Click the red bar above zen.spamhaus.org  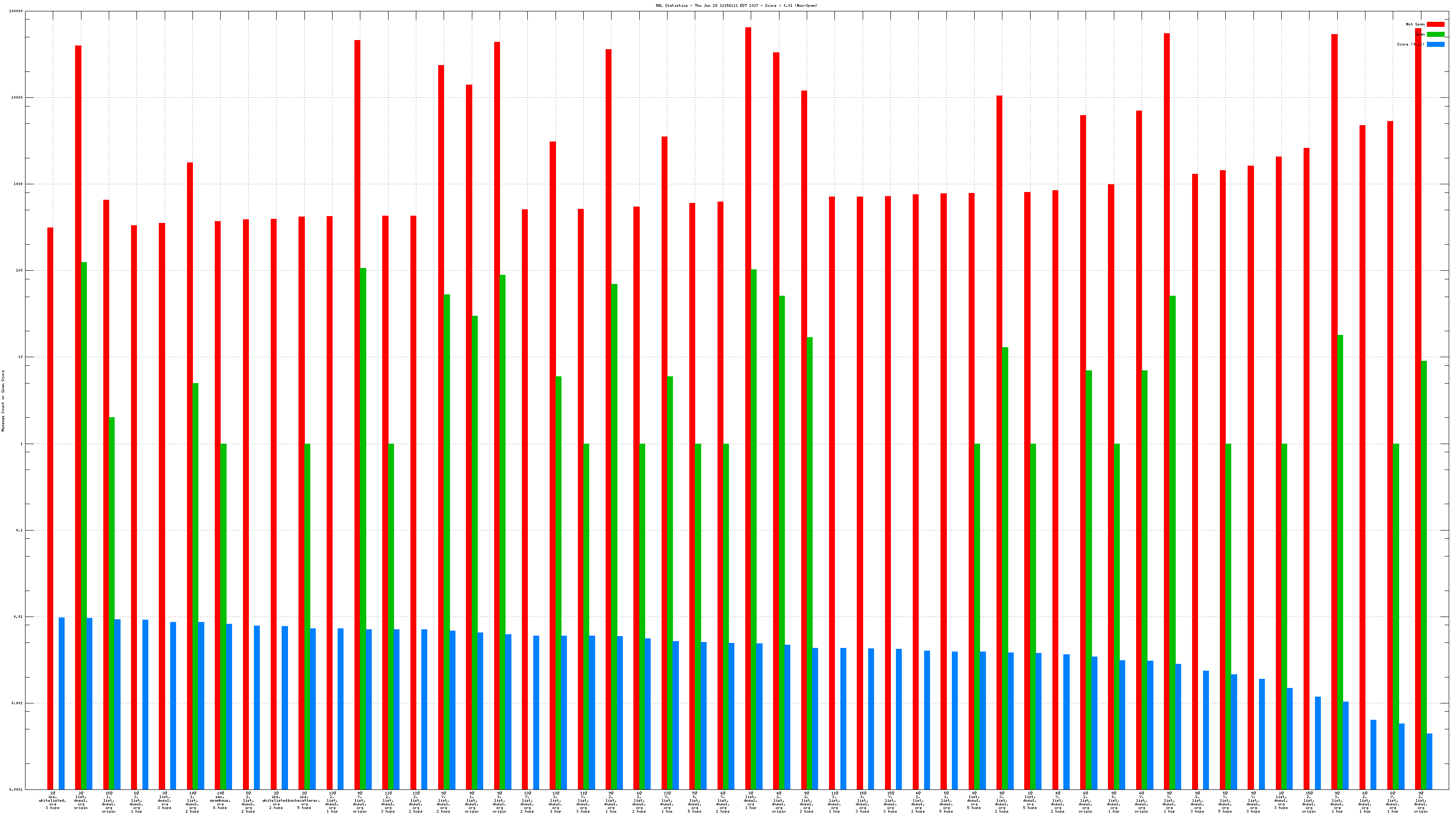pos(217,505)
